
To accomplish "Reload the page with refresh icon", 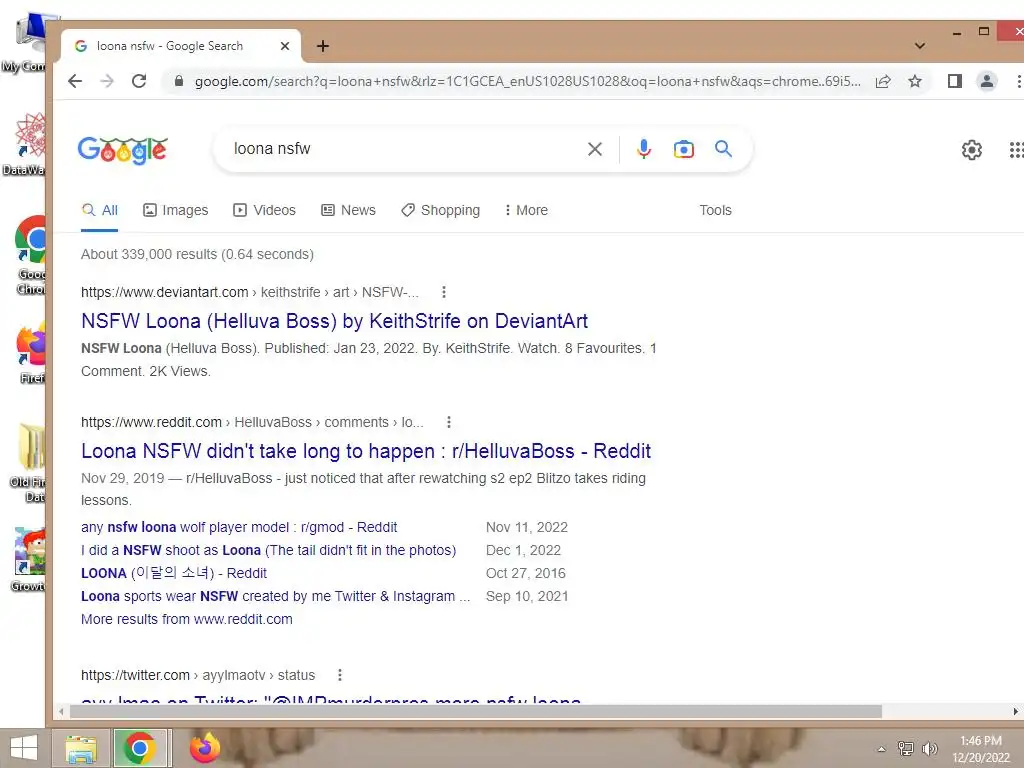I will click(138, 81).
